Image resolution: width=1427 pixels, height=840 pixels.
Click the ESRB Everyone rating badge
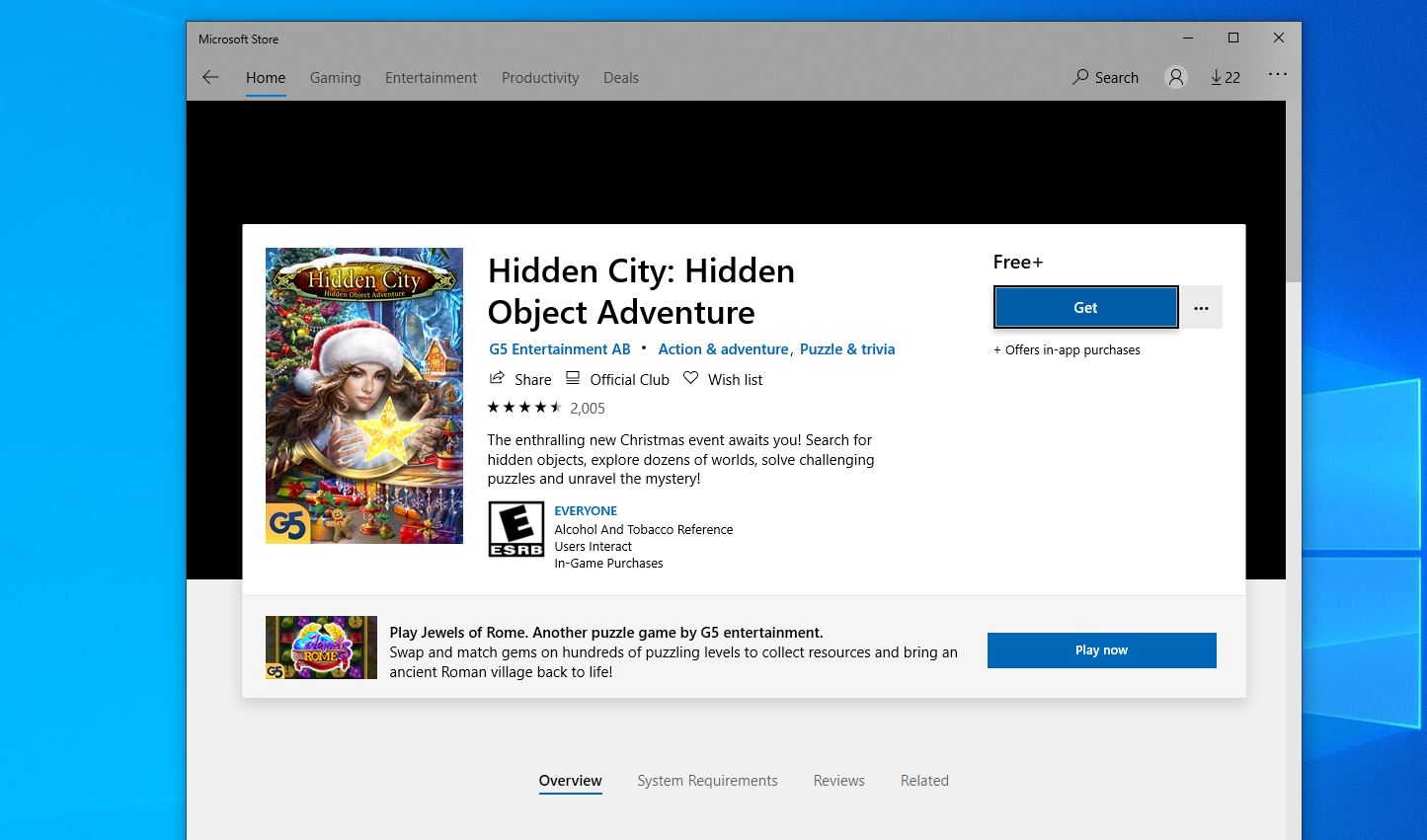click(515, 529)
